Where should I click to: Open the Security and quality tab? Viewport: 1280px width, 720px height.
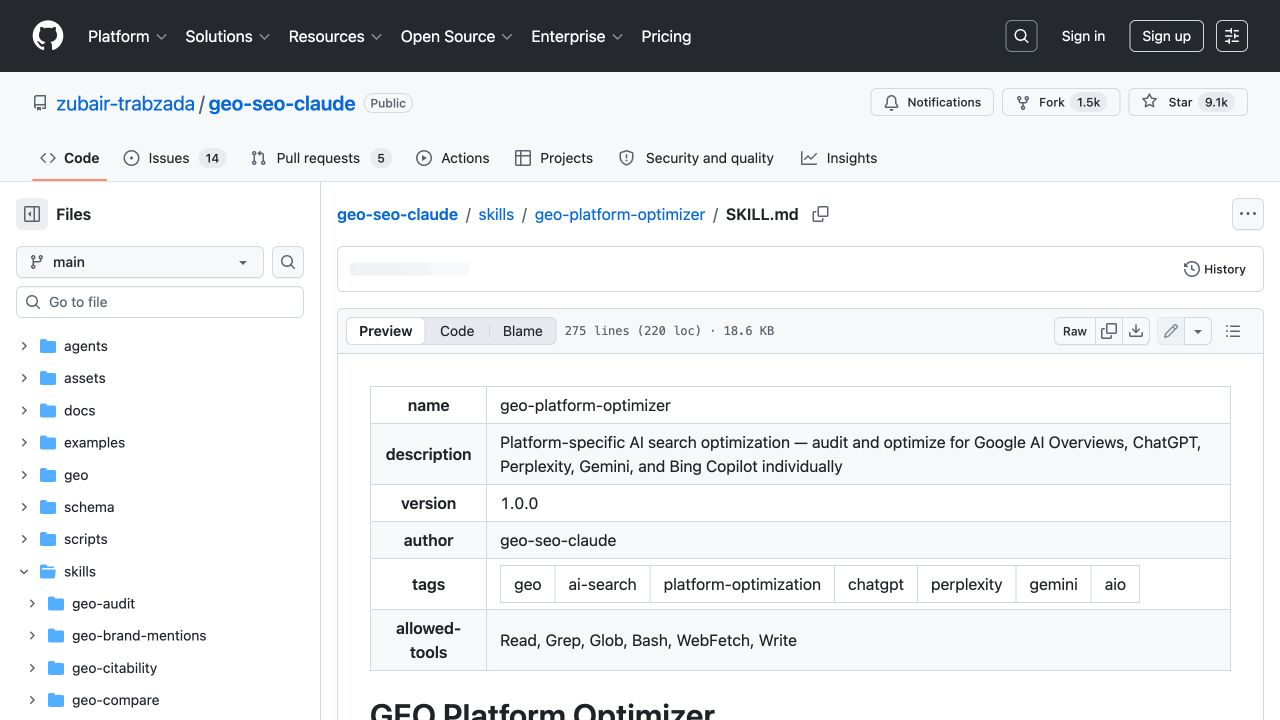pyautogui.click(x=696, y=158)
